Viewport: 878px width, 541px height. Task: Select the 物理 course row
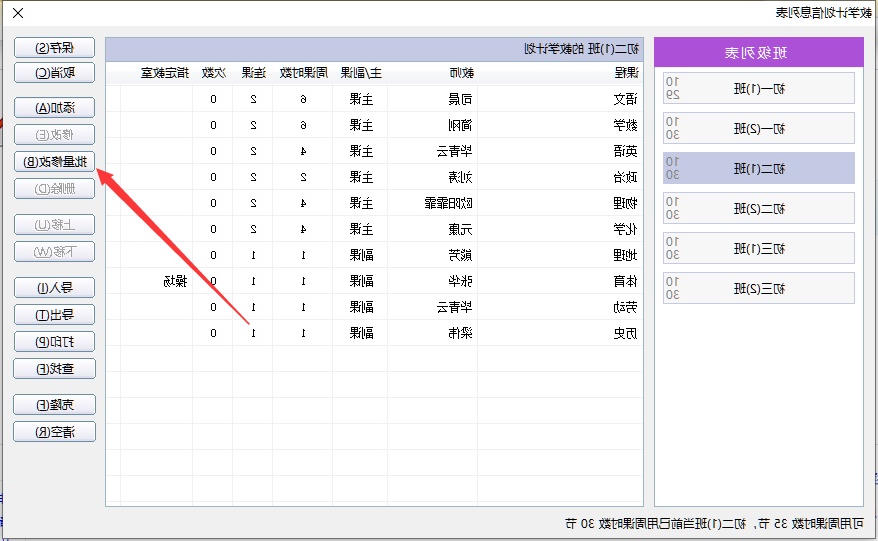374,203
